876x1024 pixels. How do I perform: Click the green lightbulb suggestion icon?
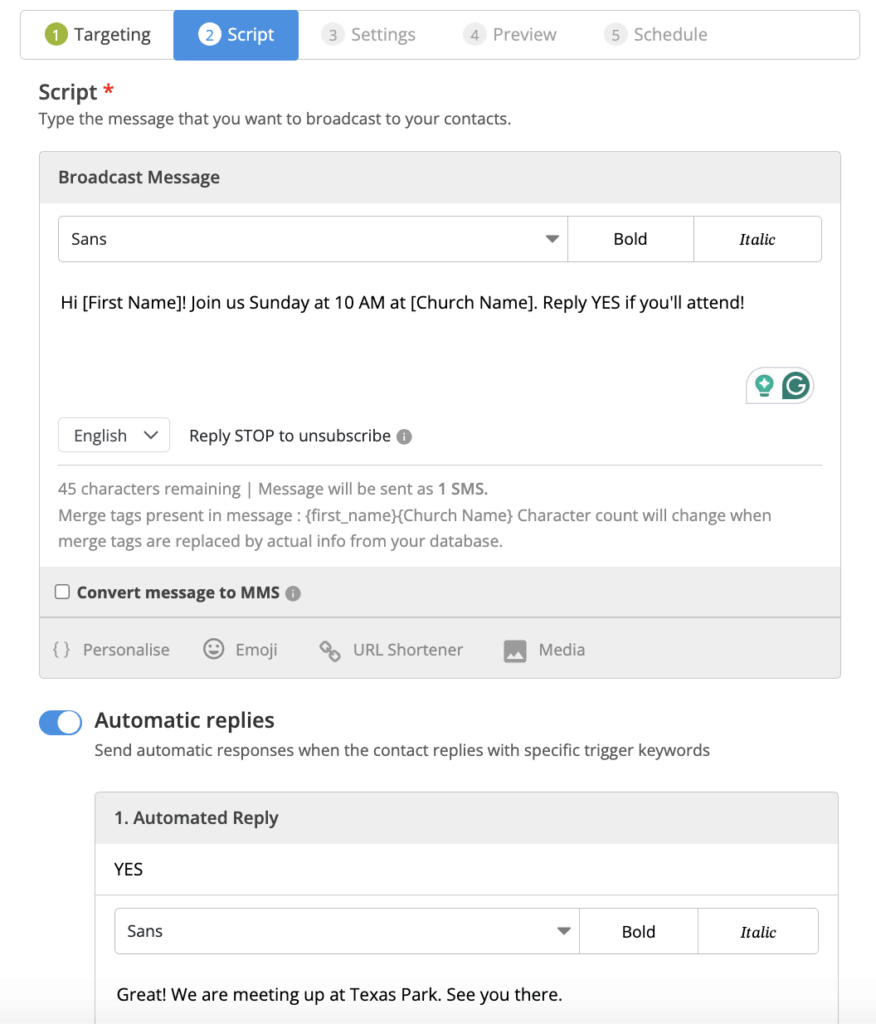(765, 385)
